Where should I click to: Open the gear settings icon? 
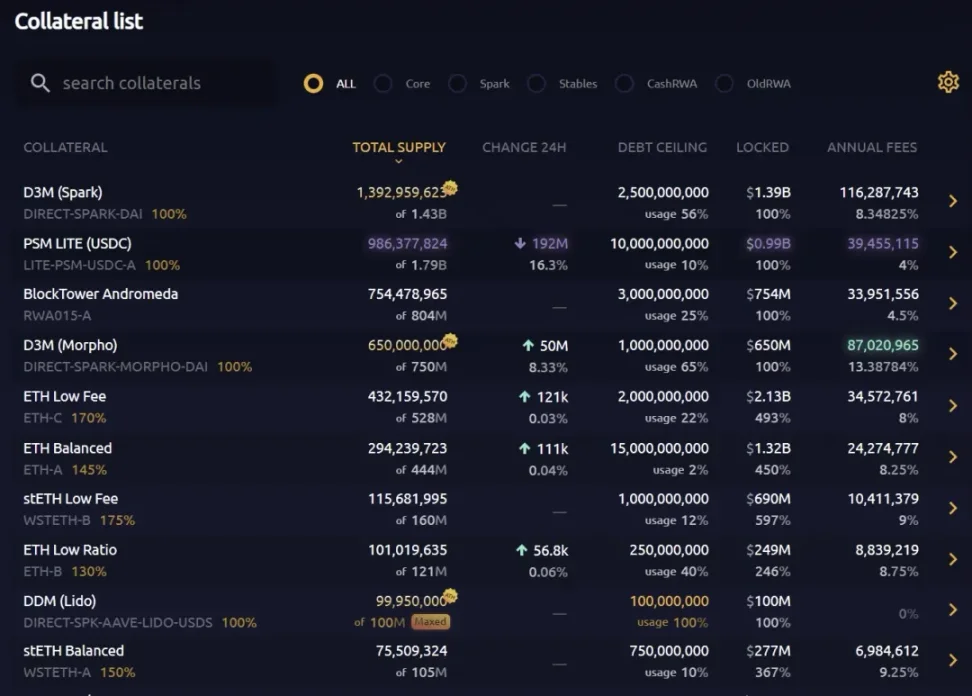pyautogui.click(x=947, y=83)
